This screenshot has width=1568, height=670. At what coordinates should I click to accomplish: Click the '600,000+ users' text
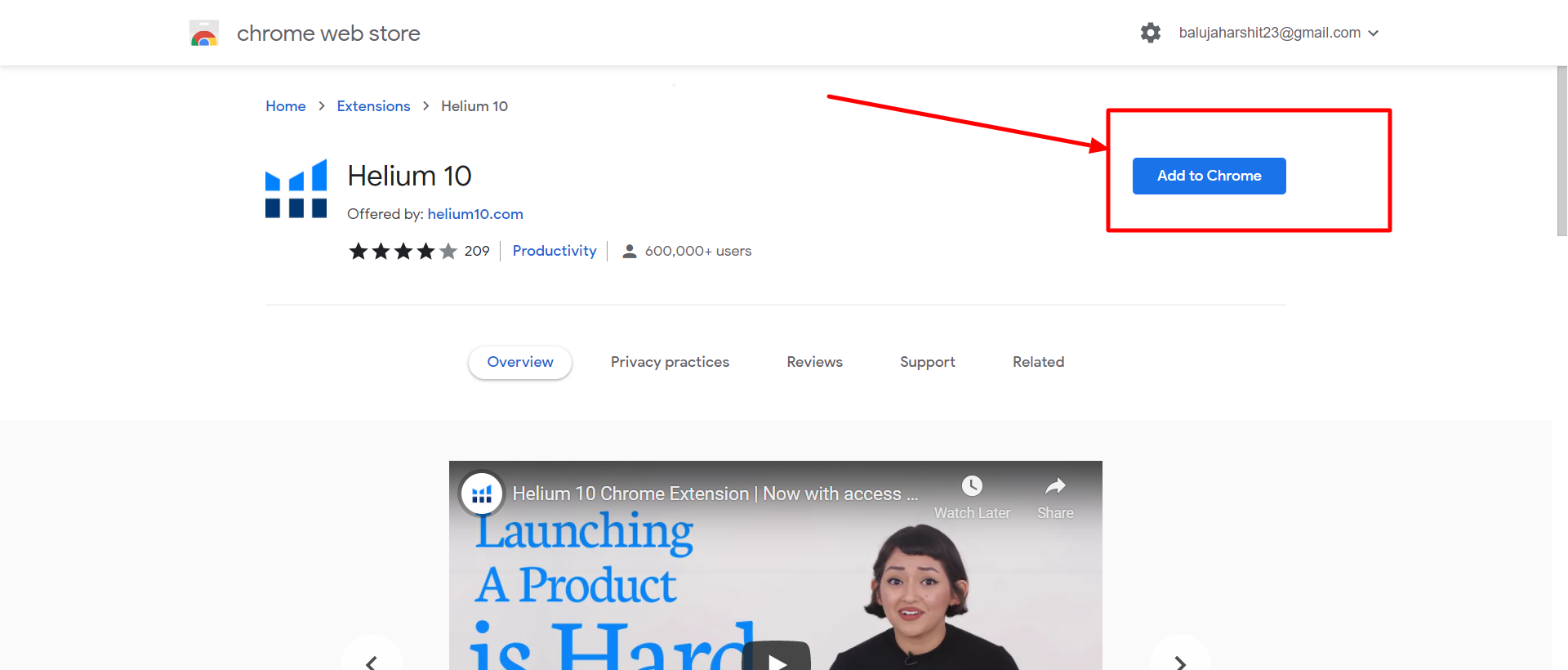click(698, 251)
